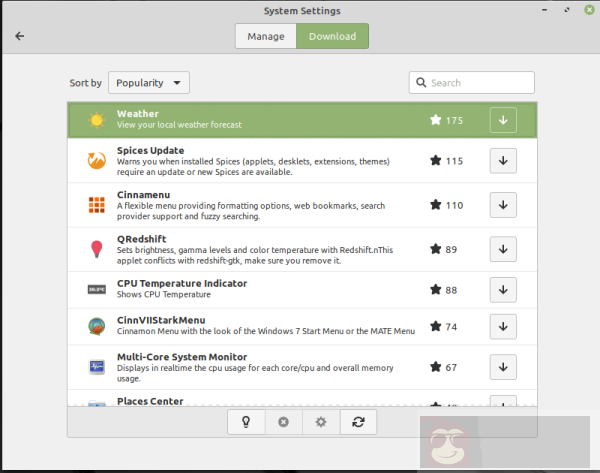The width and height of the screenshot is (600, 473).
Task: Download the Weather applet
Action: point(503,120)
